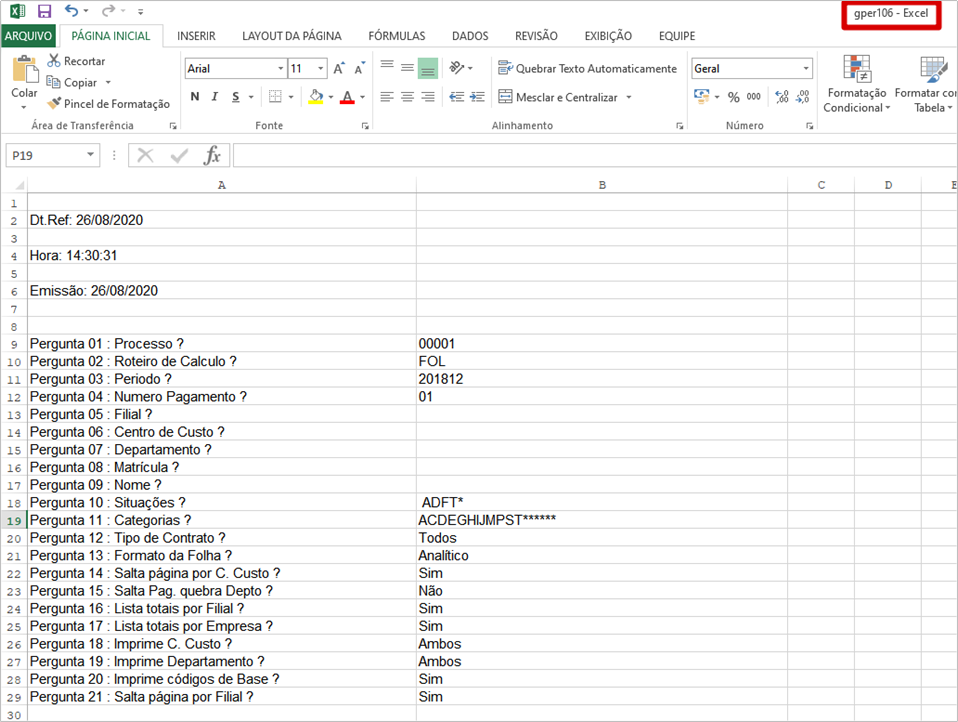Click the Copiar button
The width and height of the screenshot is (958, 722).
coord(73,82)
